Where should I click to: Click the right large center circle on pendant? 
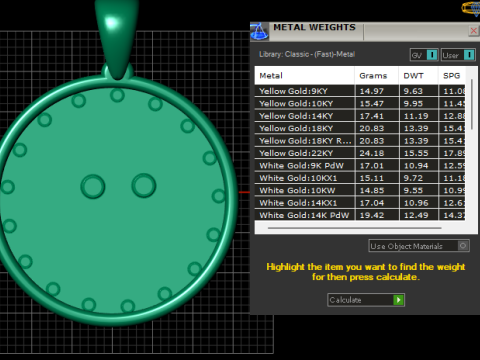pyautogui.click(x=144, y=185)
